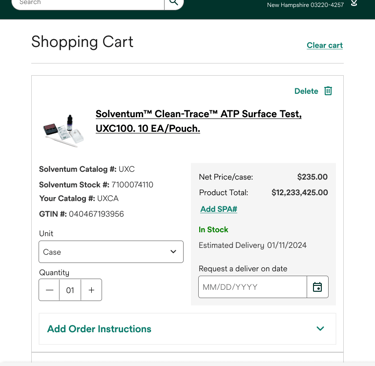Click the location arrow icon beside the address
The image size is (375, 366).
[354, 3]
